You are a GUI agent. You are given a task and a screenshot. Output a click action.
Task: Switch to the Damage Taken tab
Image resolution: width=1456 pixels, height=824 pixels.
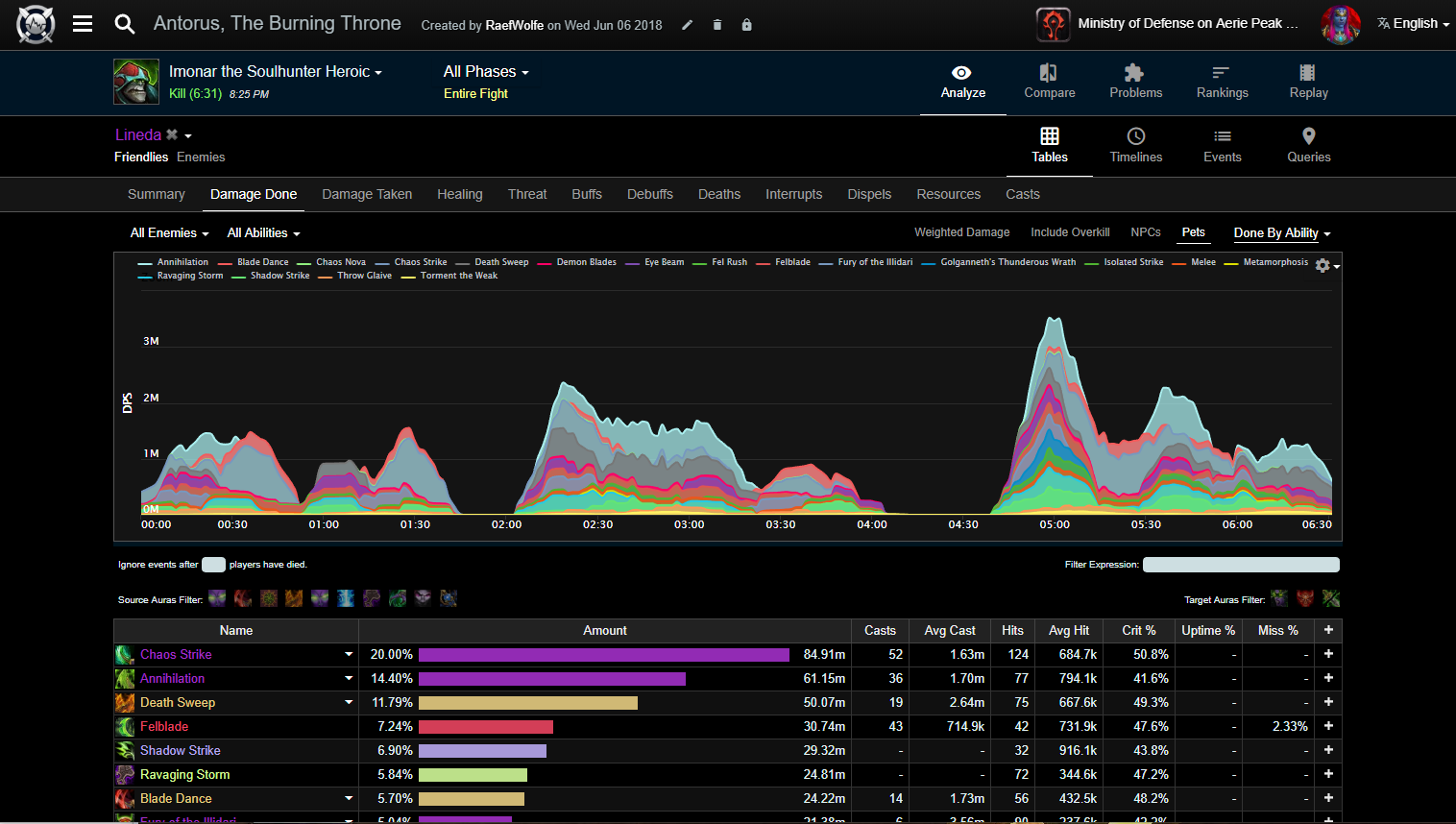[x=367, y=194]
